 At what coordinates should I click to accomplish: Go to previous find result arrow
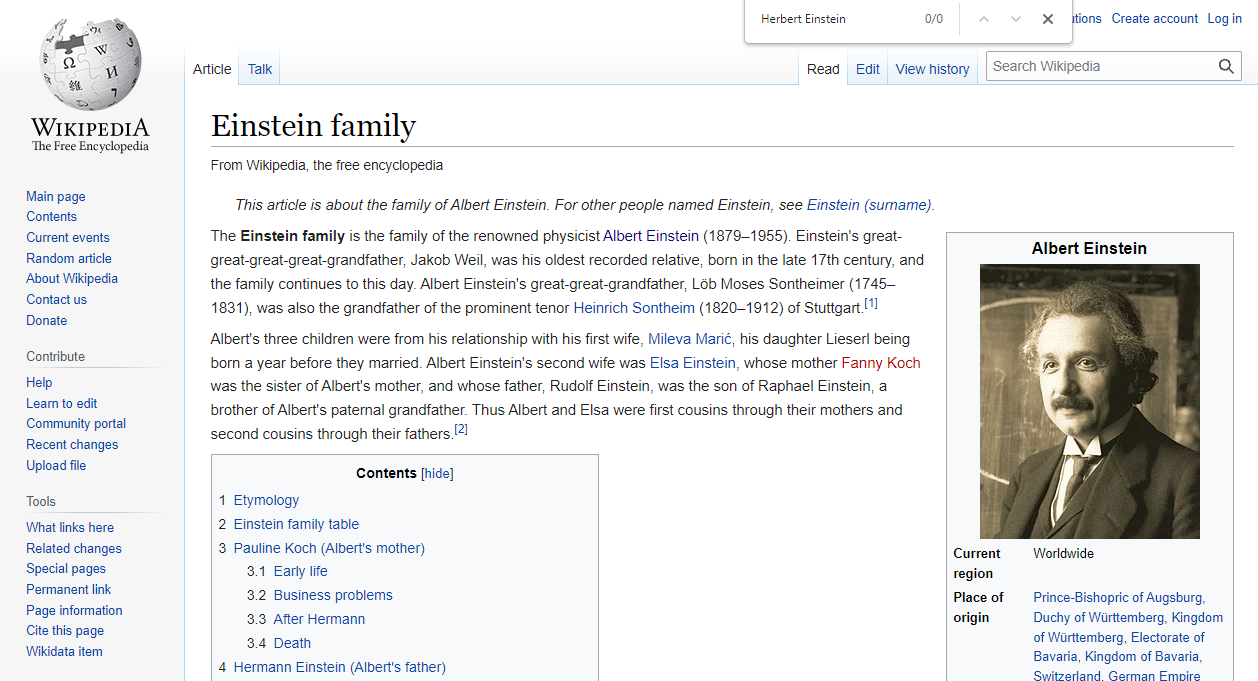tap(984, 19)
